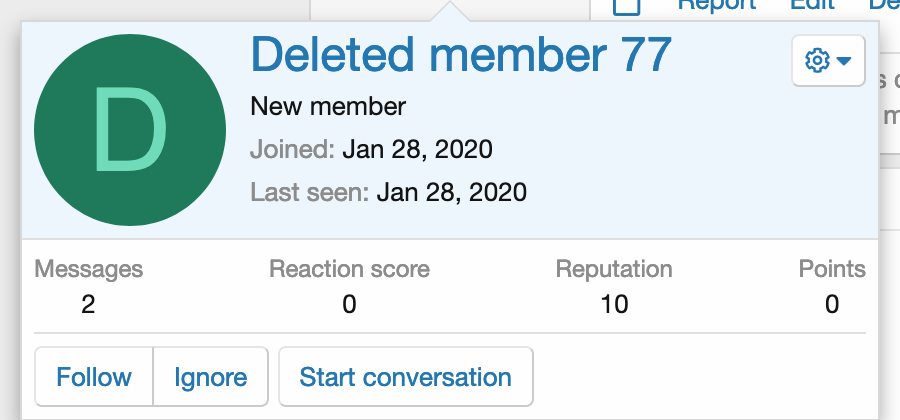Click the Follow button
Screen dimensions: 900x420
tap(94, 377)
